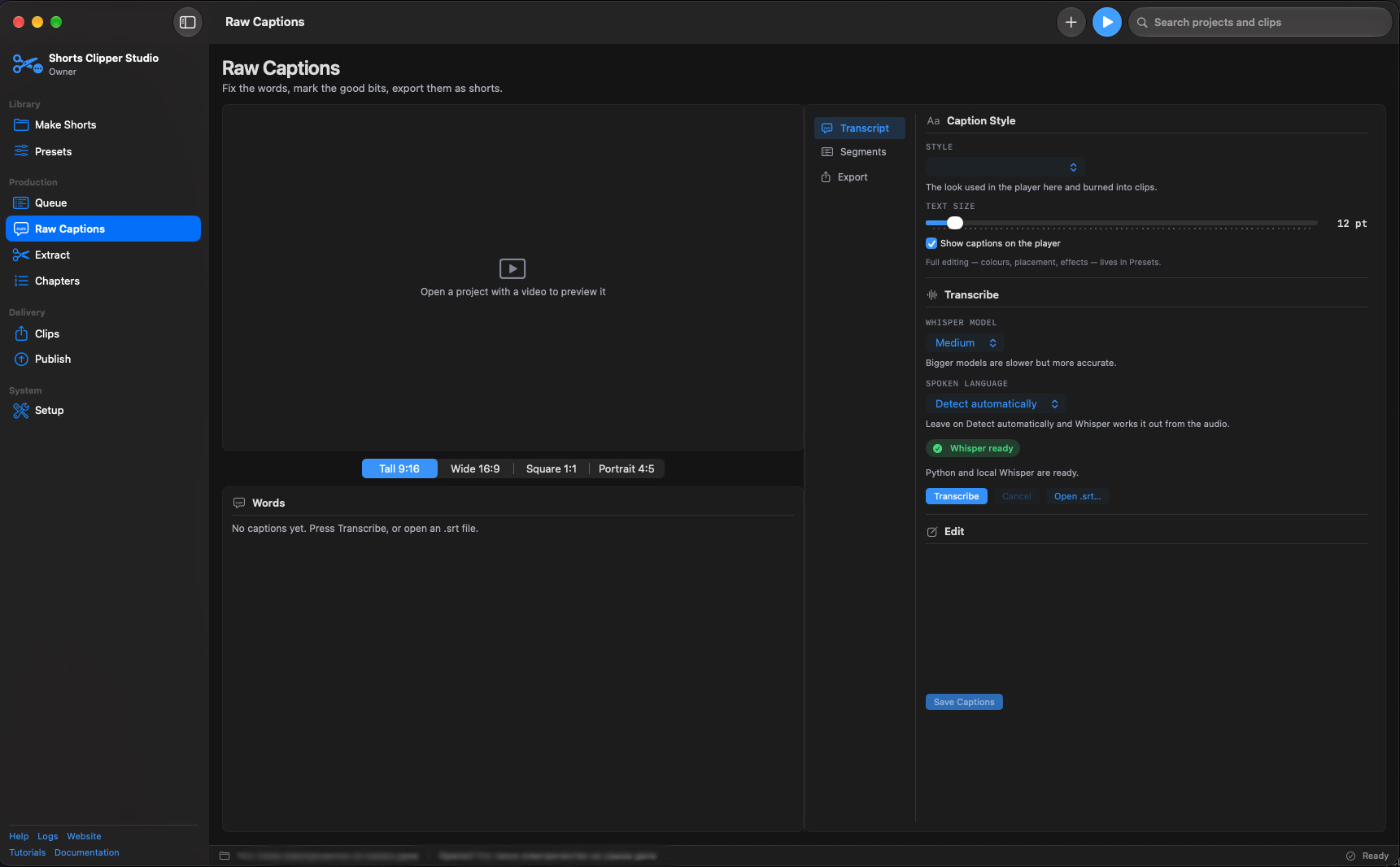Toggle Show captions on the player checkbox
The width and height of the screenshot is (1400, 867).
coord(931,243)
